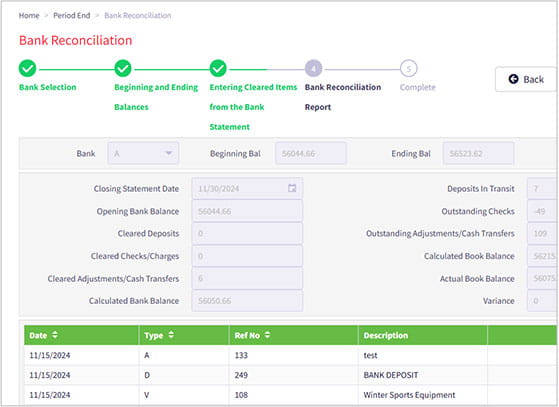559x407 pixels.
Task: Select the row with Ref No 249
Action: (x=290, y=375)
